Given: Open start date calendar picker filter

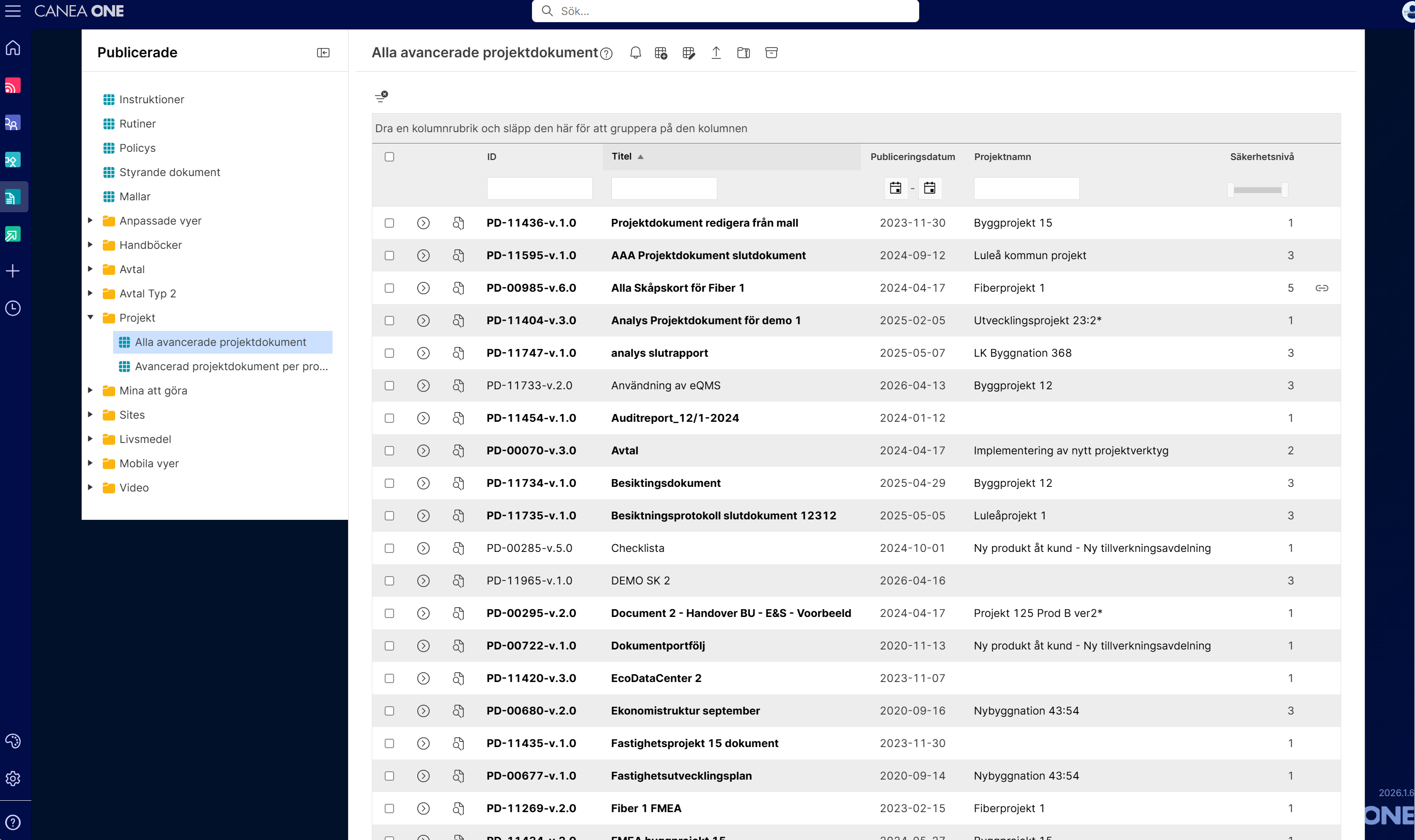Looking at the screenshot, I should [895, 188].
